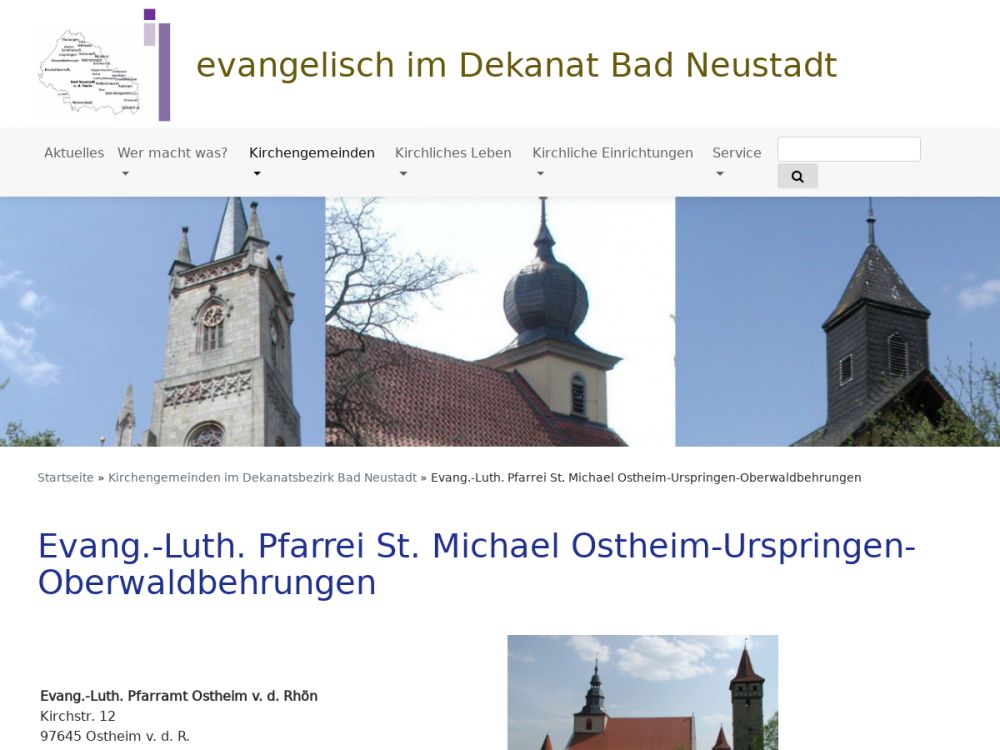Click the site title evangelisch im Dekanat
The image size is (1000, 750).
point(516,65)
